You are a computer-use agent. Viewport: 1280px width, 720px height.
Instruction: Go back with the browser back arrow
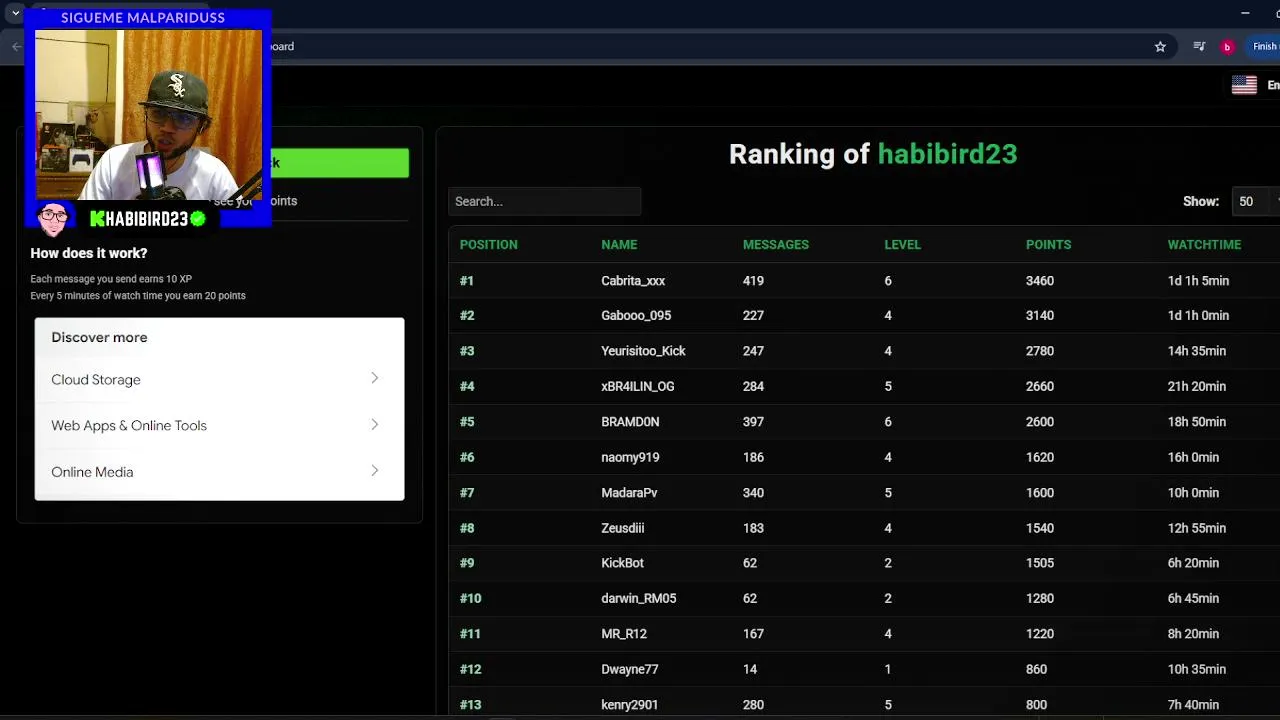coord(16,46)
